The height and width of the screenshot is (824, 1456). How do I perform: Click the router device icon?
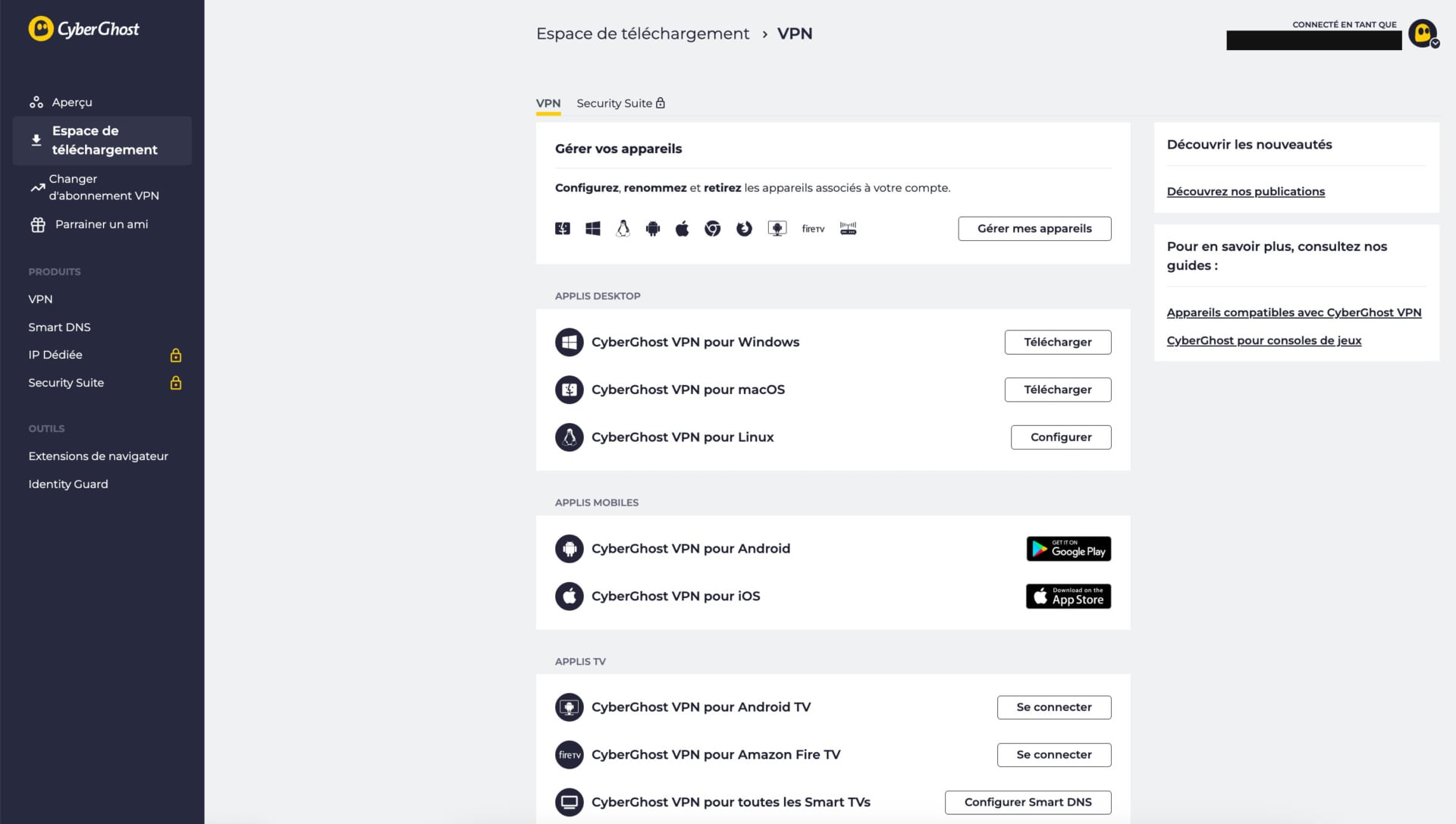pos(849,228)
